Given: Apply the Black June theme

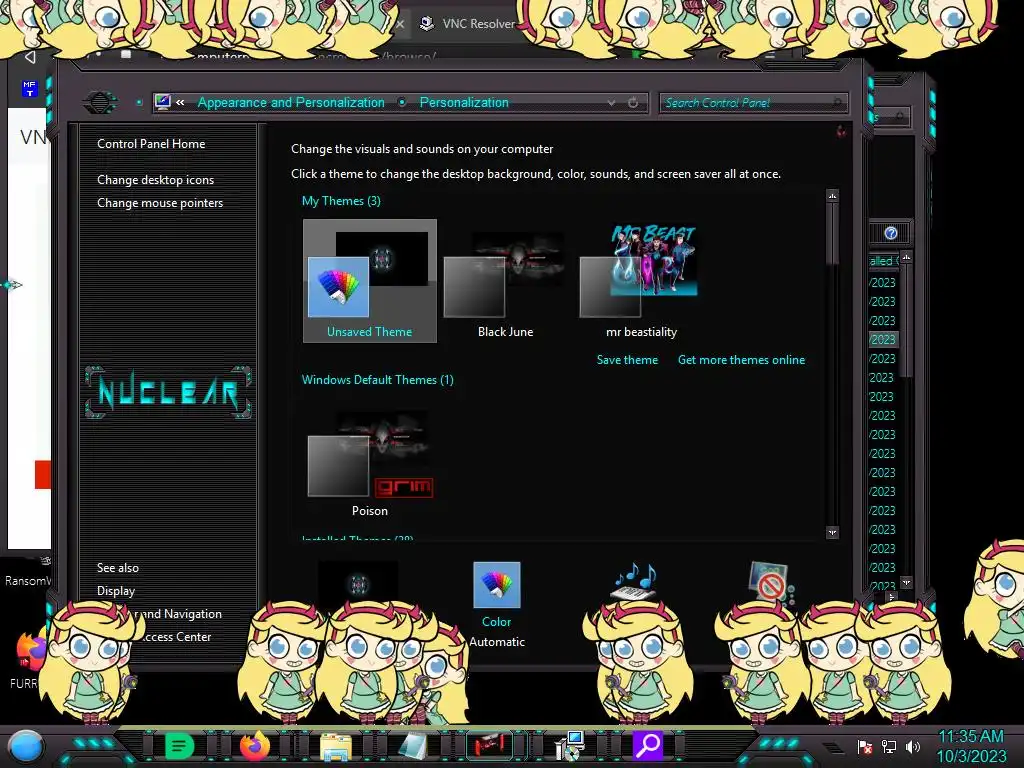Looking at the screenshot, I should pos(505,281).
